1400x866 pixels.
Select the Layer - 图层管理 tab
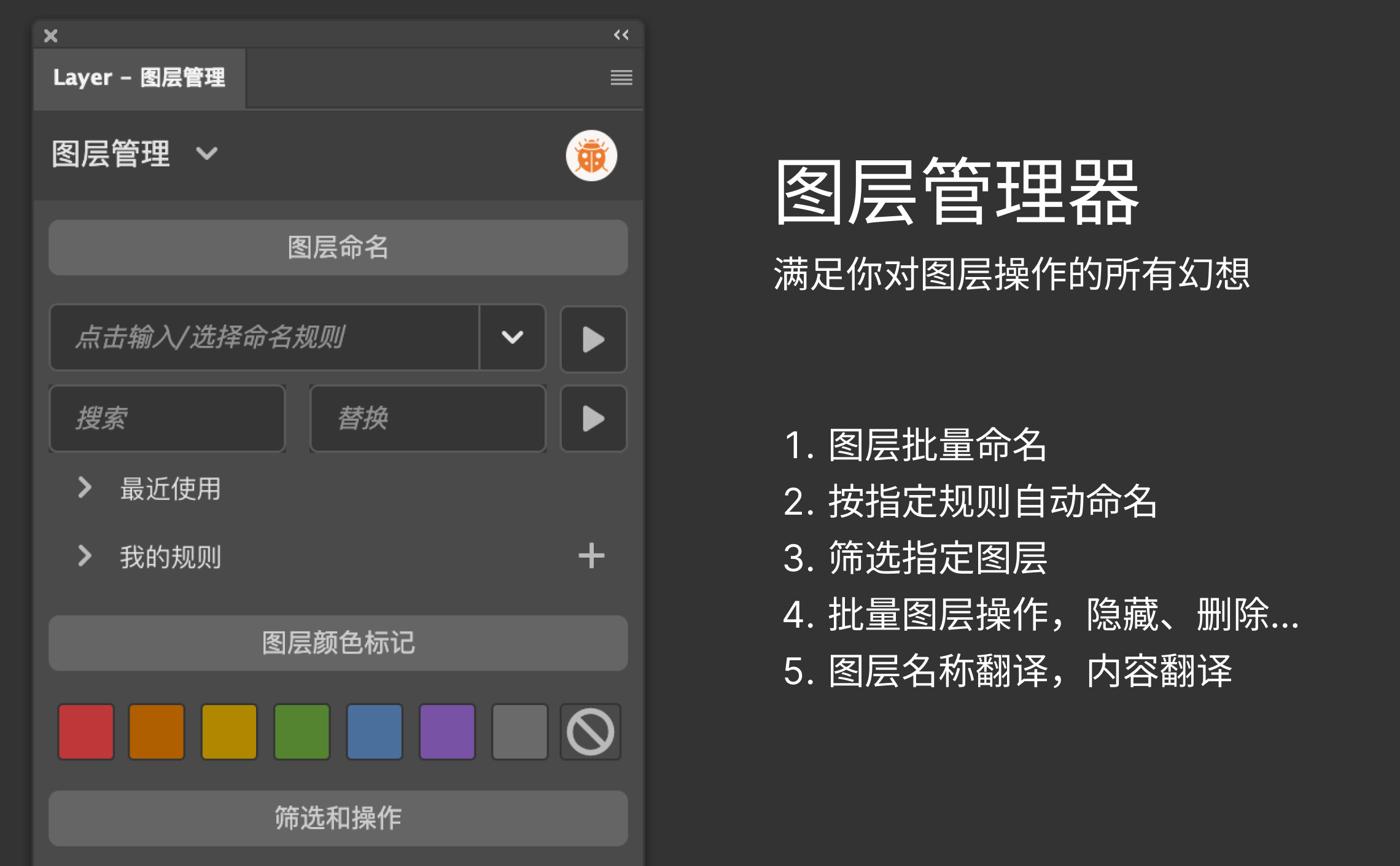click(139, 78)
